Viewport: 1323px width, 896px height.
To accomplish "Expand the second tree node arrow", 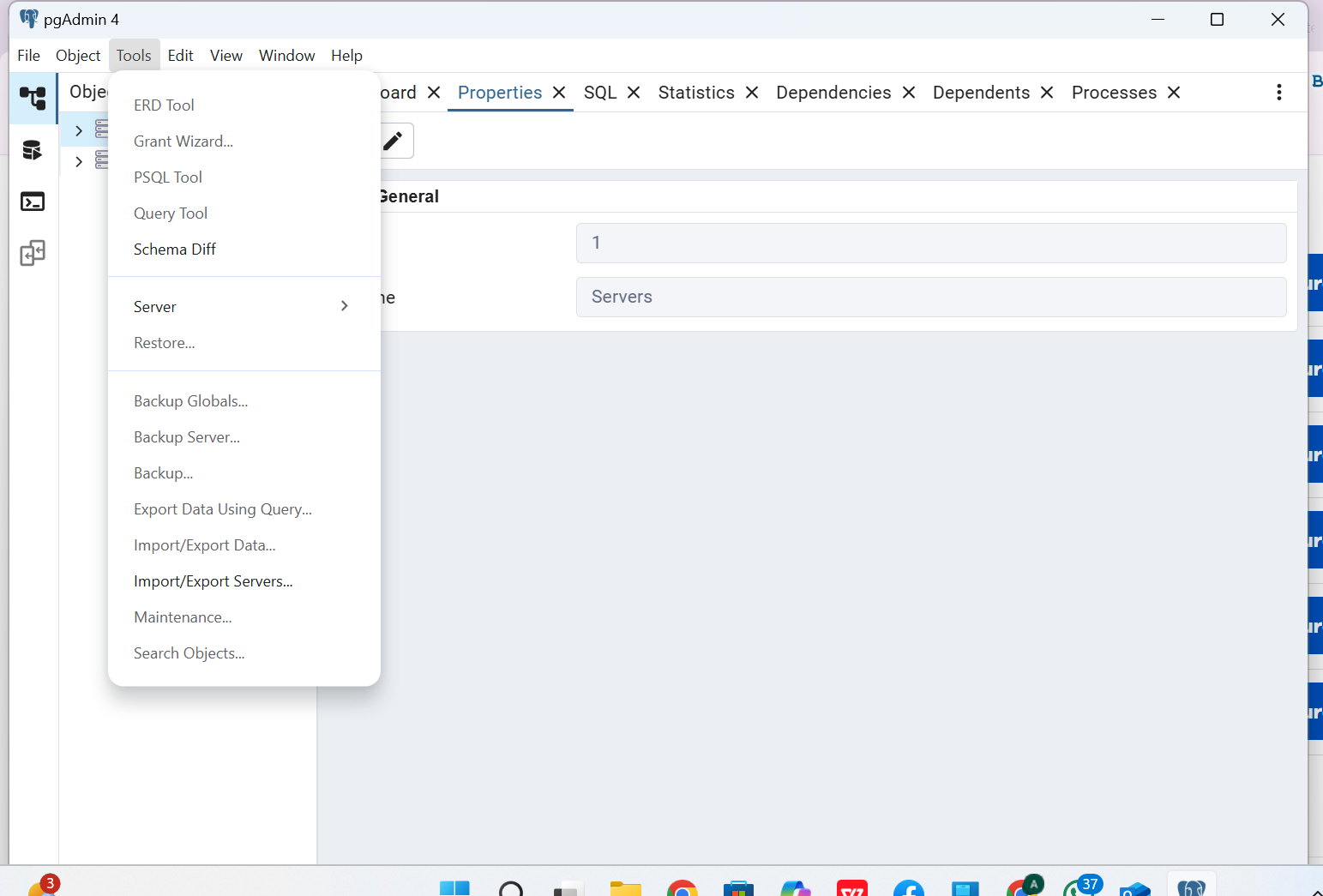I will point(79,161).
